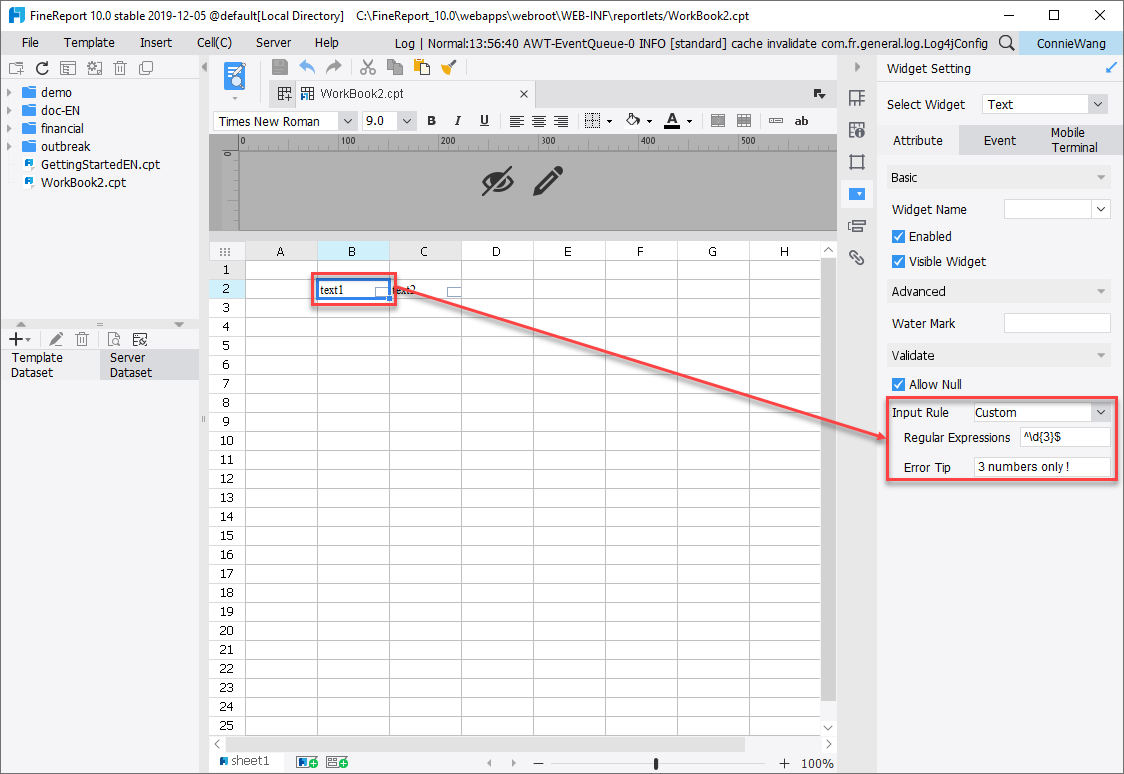Viewport: 1124px width, 774px height.
Task: Click the zoom in plus button
Action: click(784, 764)
